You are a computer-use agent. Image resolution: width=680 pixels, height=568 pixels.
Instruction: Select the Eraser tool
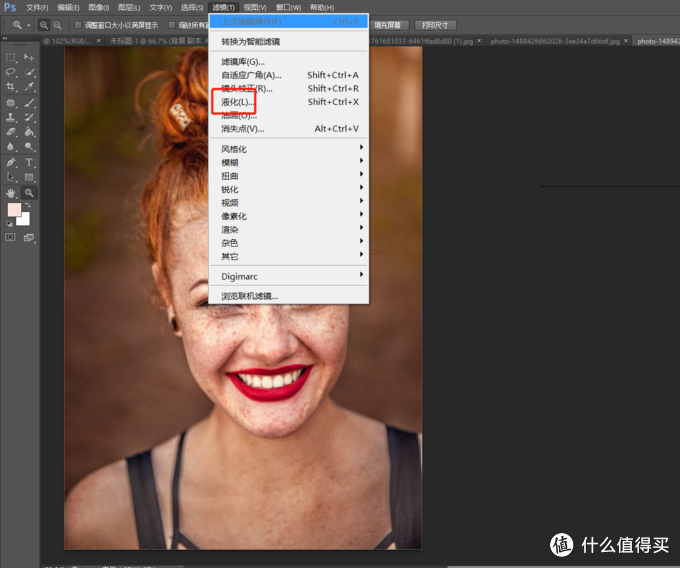tap(11, 132)
